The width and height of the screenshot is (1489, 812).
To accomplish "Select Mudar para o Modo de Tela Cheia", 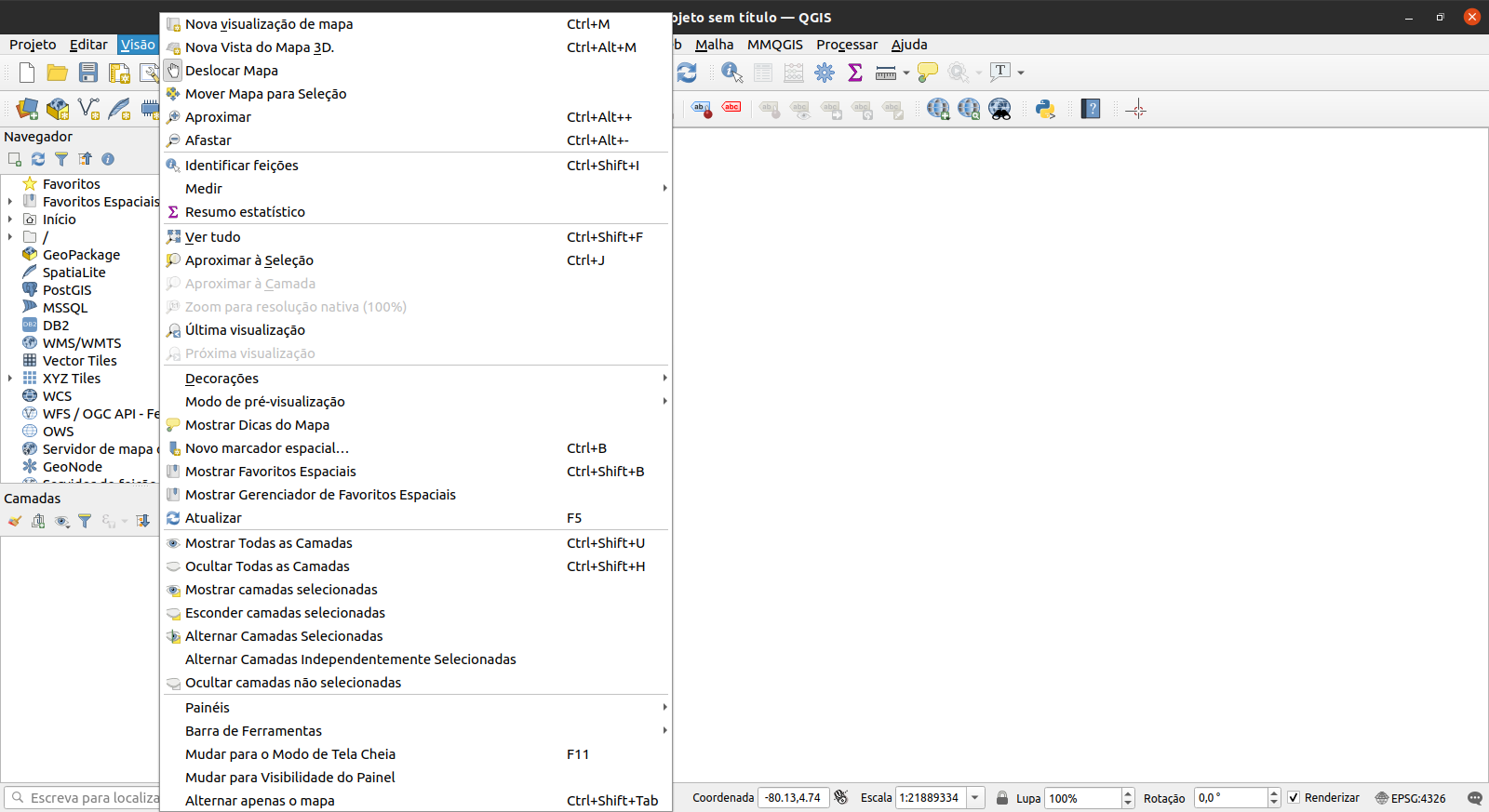I will (416, 754).
